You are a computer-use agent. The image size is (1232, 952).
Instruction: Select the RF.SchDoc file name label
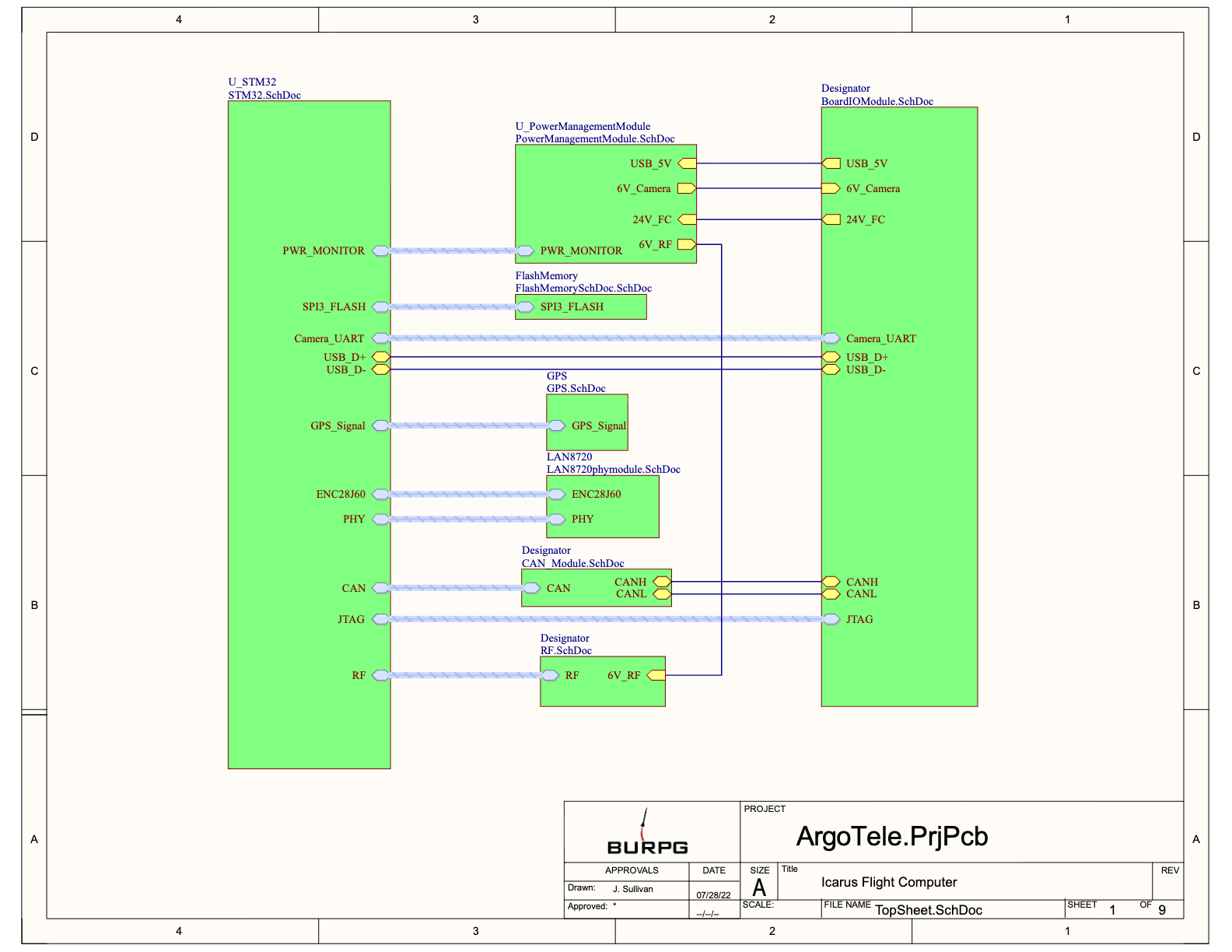(566, 650)
